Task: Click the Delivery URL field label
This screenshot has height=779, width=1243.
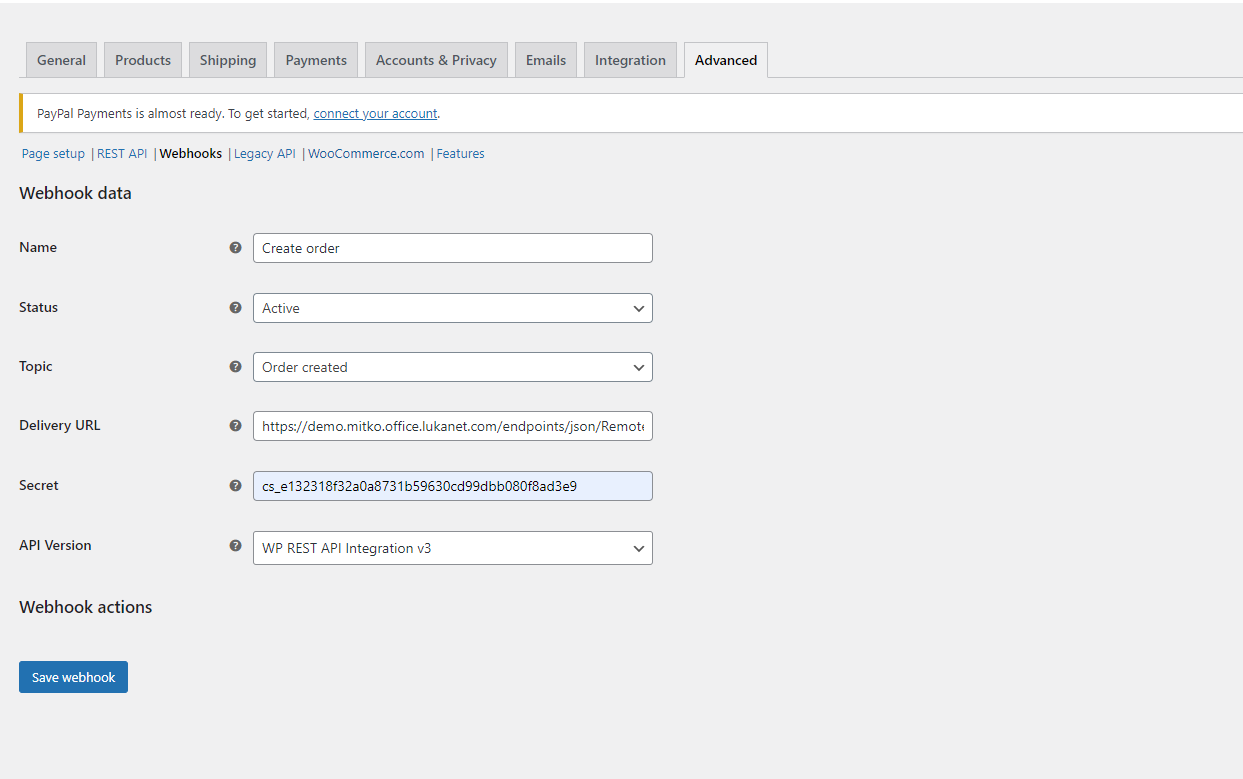Action: click(x=60, y=425)
